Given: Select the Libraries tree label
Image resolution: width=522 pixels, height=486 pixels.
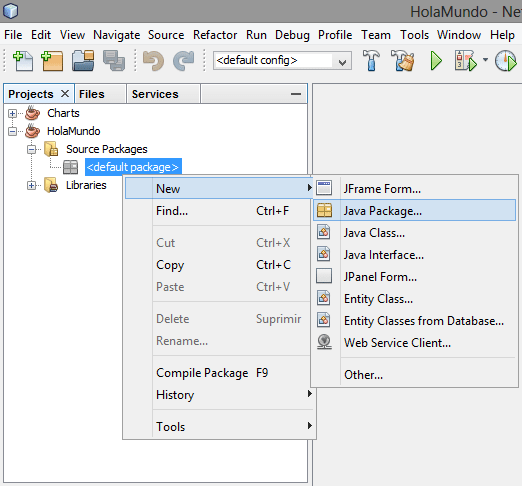Looking at the screenshot, I should tap(86, 185).
